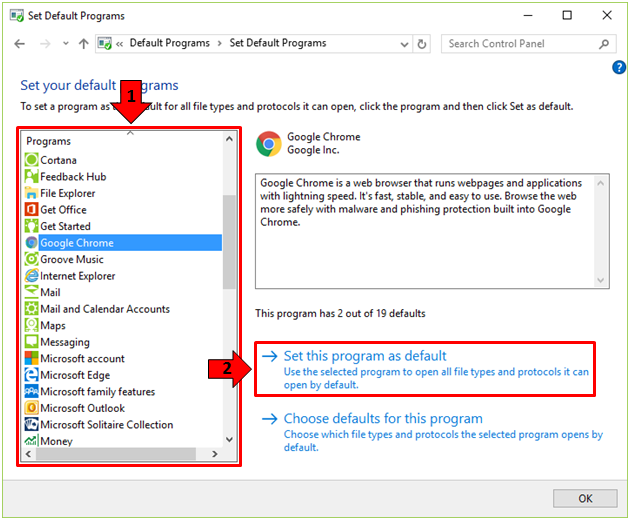
Task: Go back with the back arrow
Action: [x=19, y=44]
